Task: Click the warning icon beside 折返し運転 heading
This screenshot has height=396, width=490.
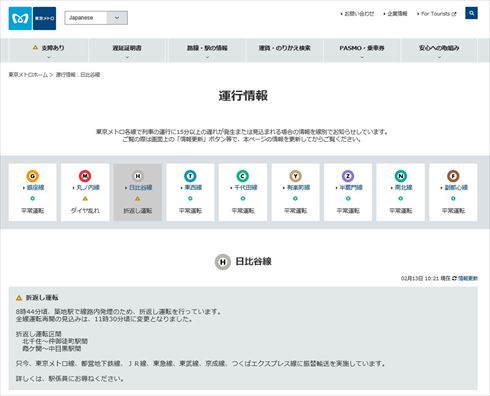Action: (x=19, y=298)
